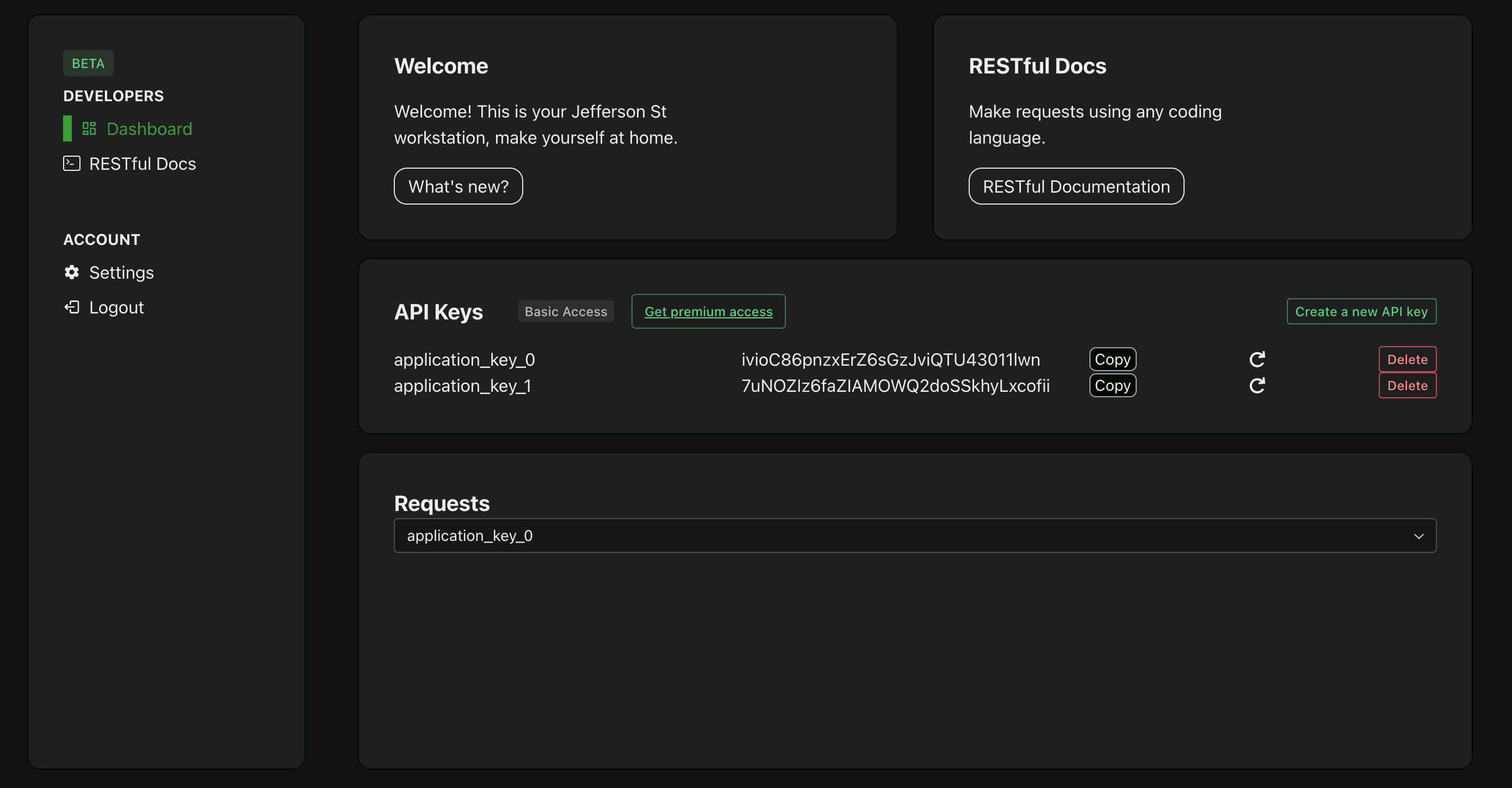Click the BETA badge in the sidebar
This screenshot has width=1512, height=788.
(x=88, y=63)
